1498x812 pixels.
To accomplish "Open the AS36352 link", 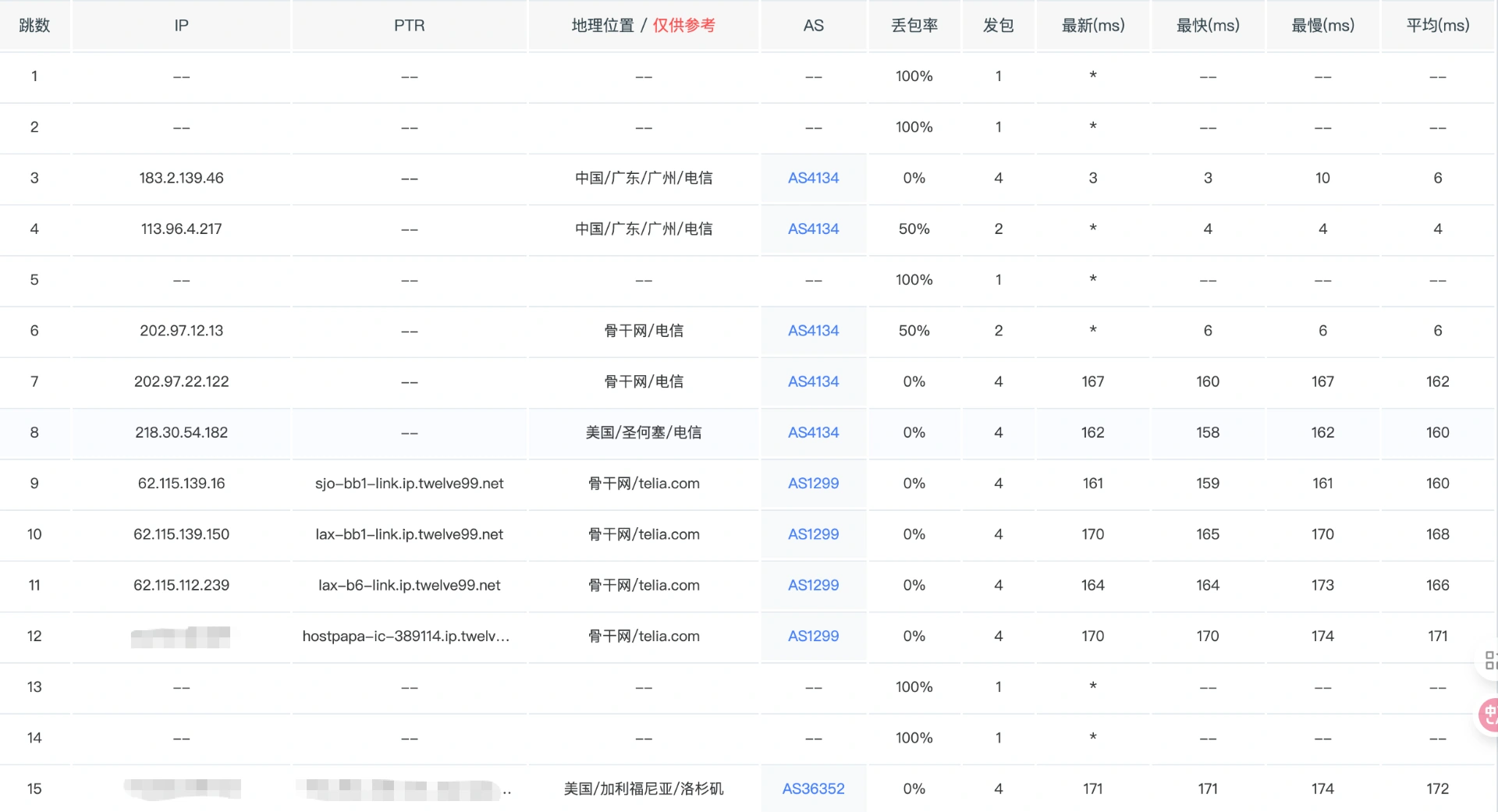I will click(813, 789).
